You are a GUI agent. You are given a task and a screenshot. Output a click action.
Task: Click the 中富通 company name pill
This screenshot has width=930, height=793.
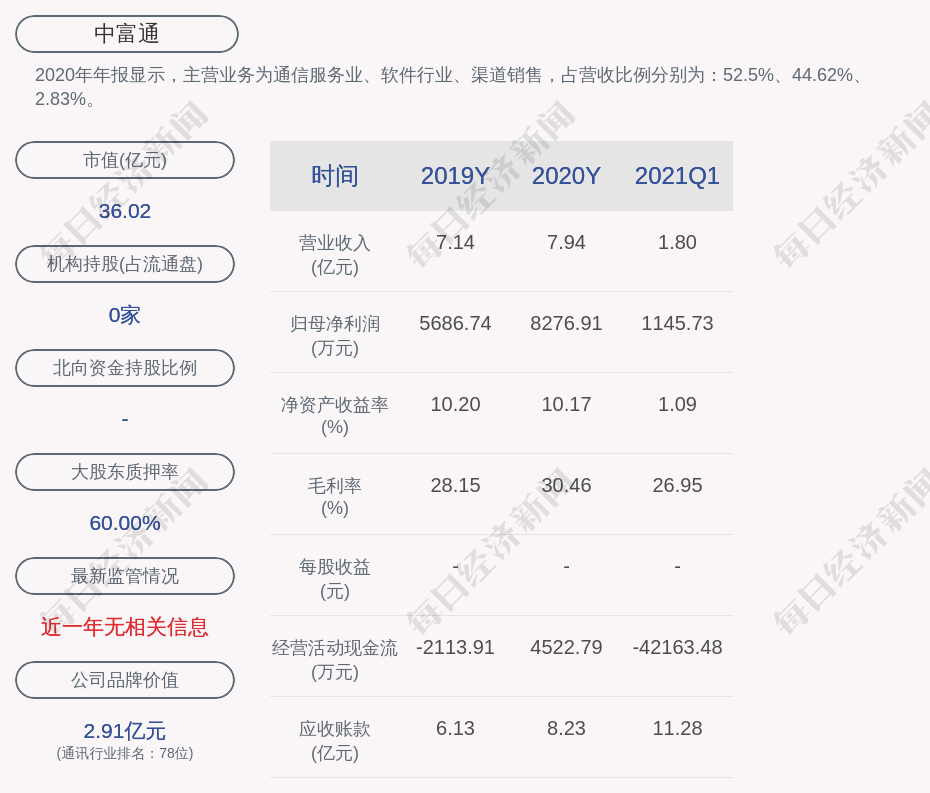(126, 34)
